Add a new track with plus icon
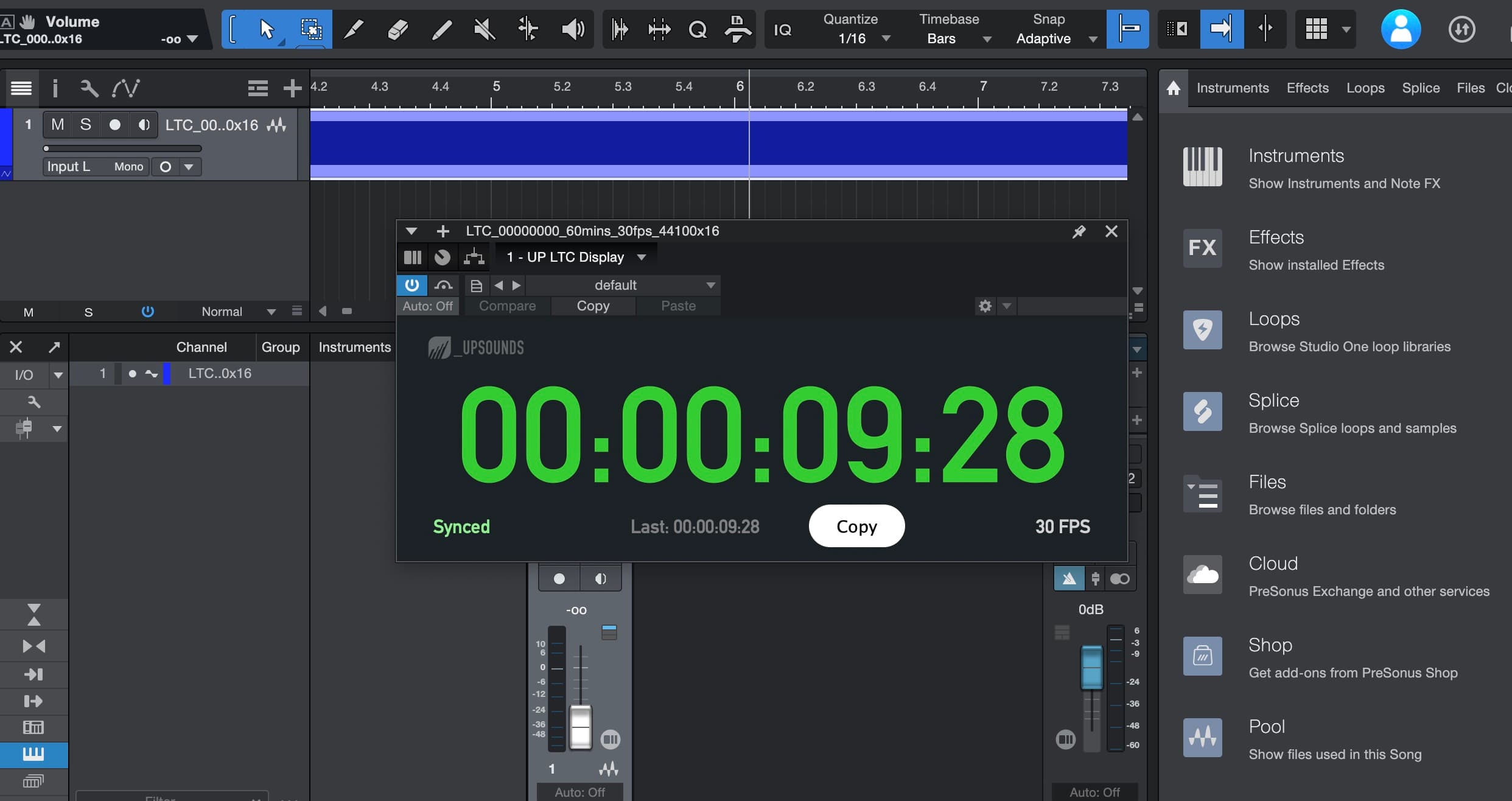Viewport: 1512px width, 801px height. 292,88
